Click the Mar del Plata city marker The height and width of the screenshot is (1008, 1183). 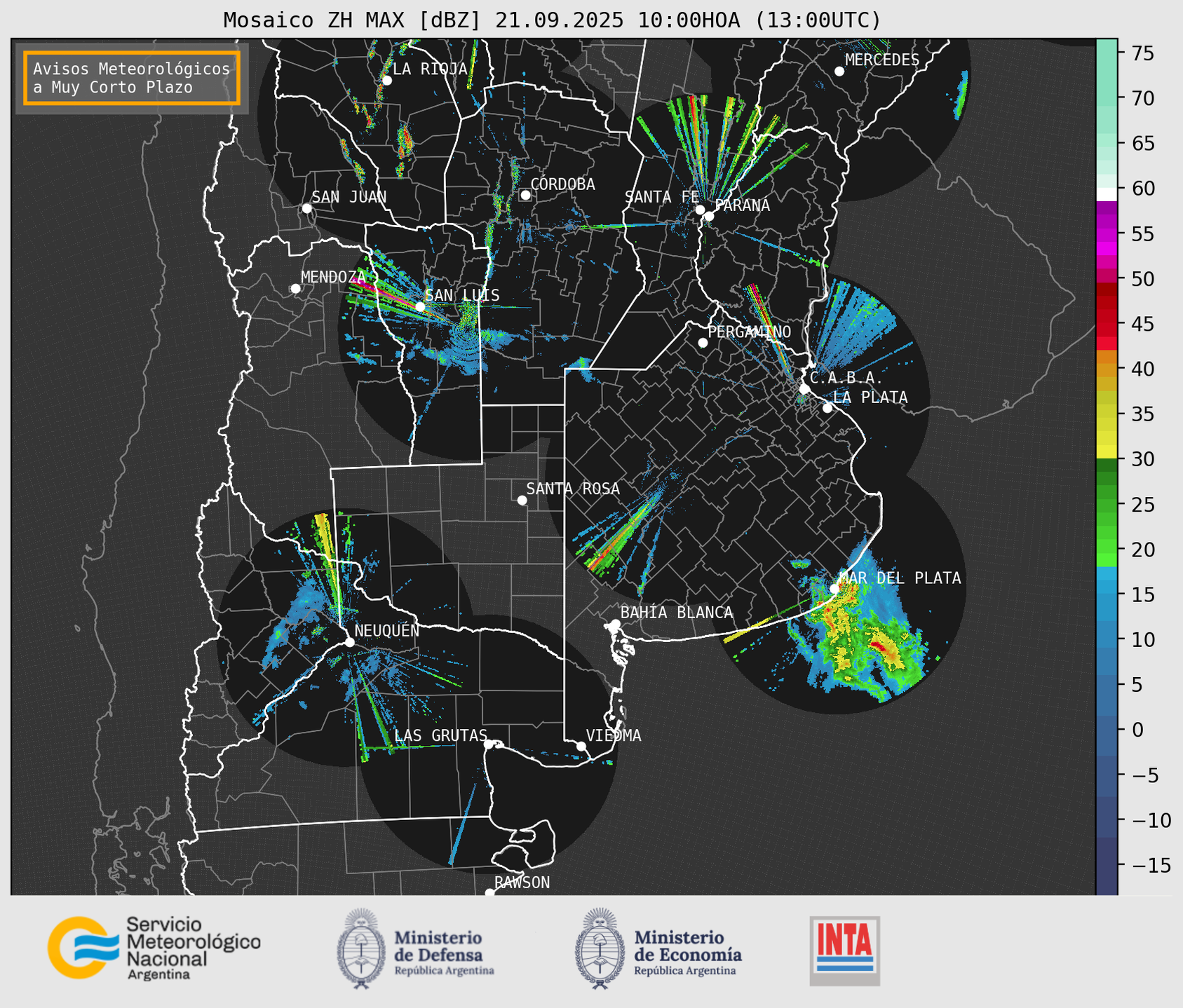(x=834, y=588)
